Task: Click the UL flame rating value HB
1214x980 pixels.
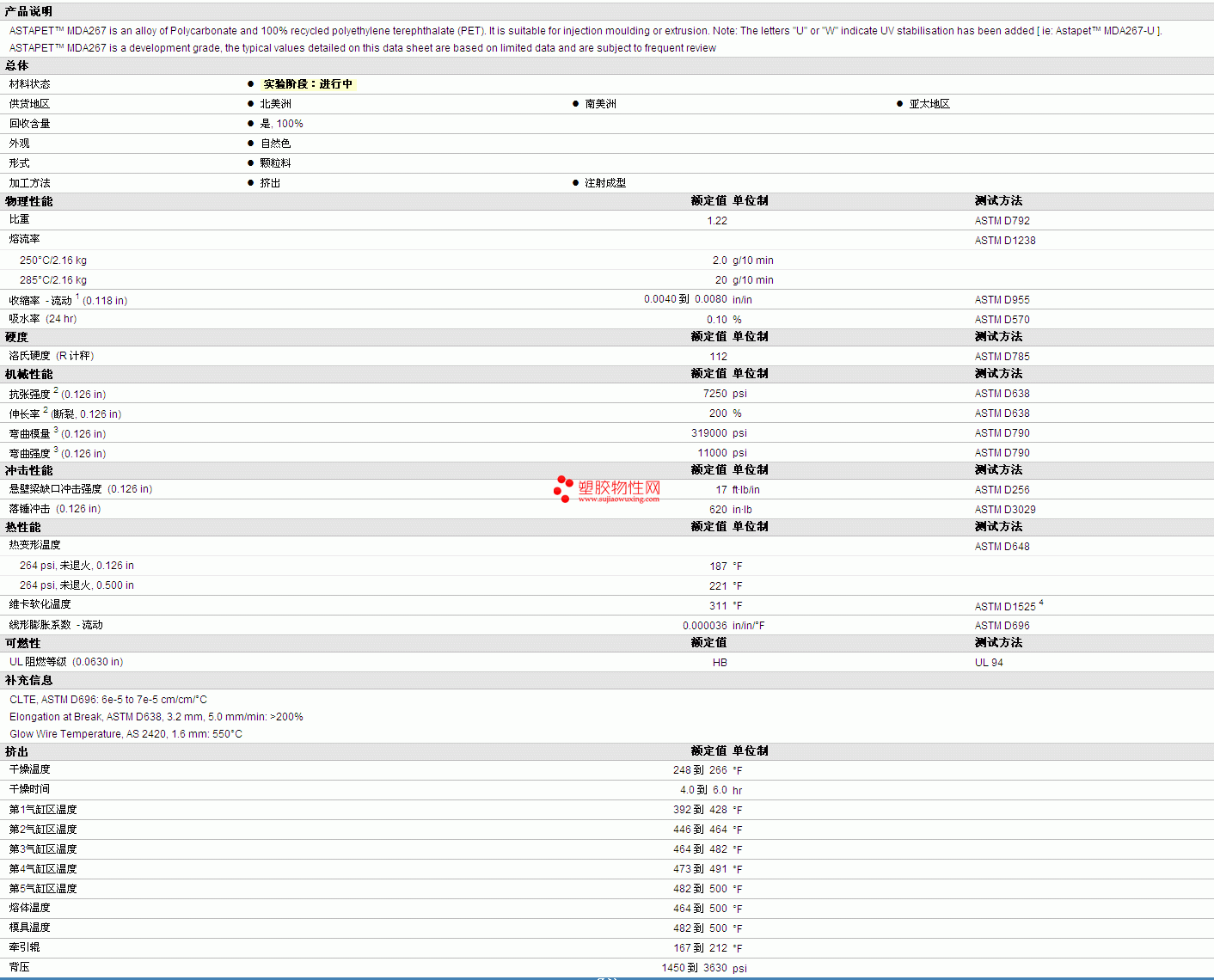Action: point(720,663)
